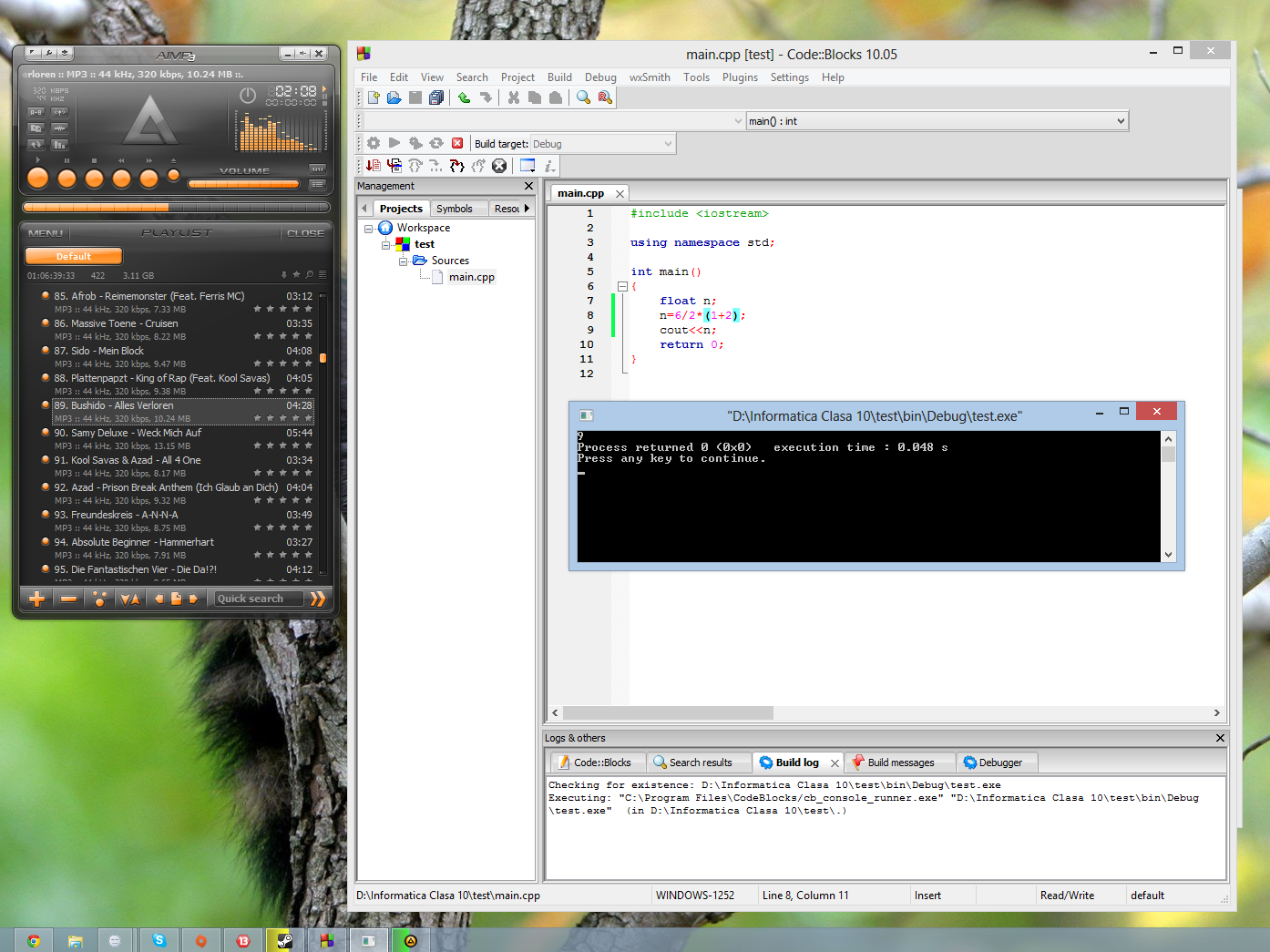The width and height of the screenshot is (1270, 952).
Task: Click the Debug/Continue icon in debugger toolbar
Action: click(374, 166)
